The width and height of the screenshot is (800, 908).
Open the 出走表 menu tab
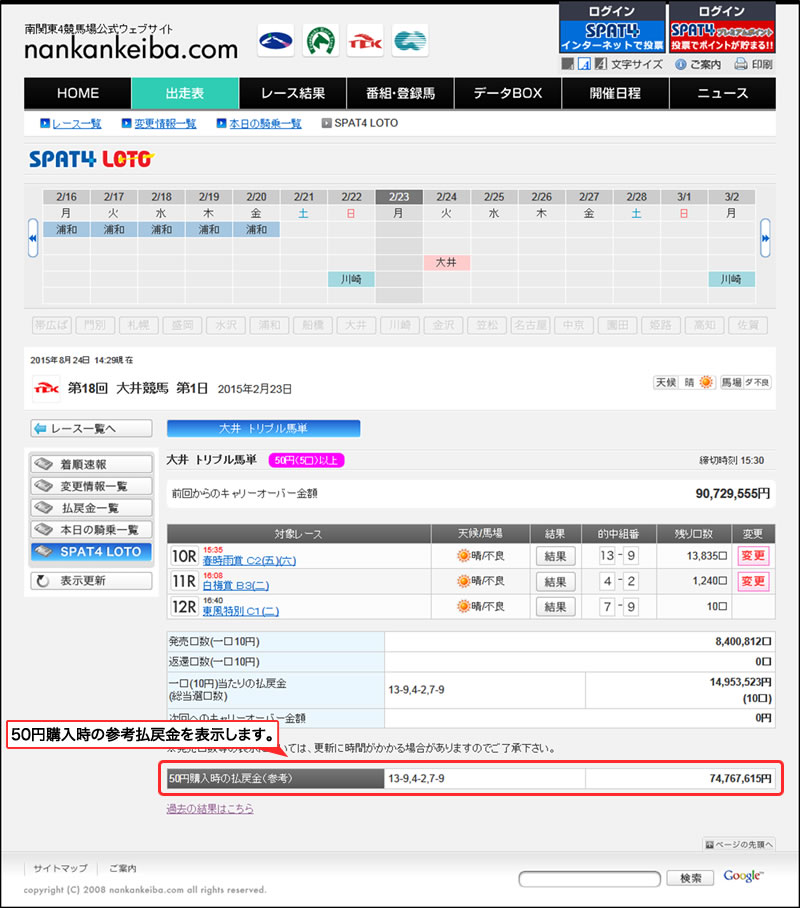[x=185, y=93]
